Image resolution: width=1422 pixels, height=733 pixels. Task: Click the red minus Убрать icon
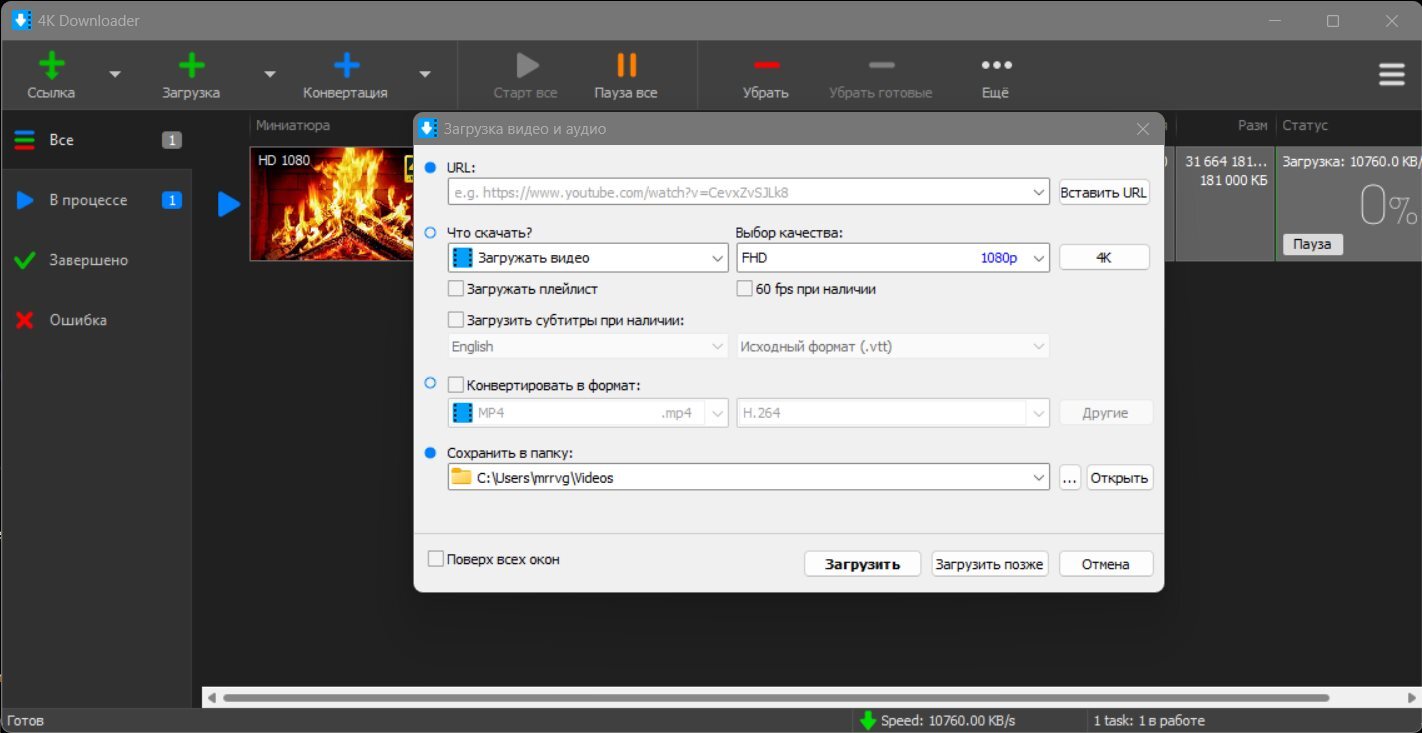(766, 65)
